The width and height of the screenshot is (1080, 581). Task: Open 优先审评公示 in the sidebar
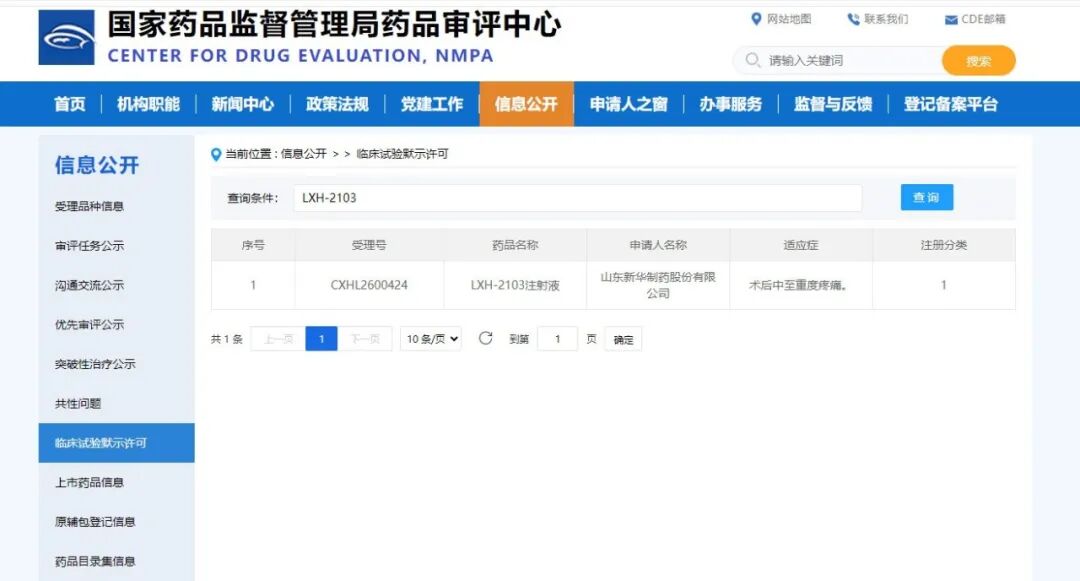[x=90, y=324]
